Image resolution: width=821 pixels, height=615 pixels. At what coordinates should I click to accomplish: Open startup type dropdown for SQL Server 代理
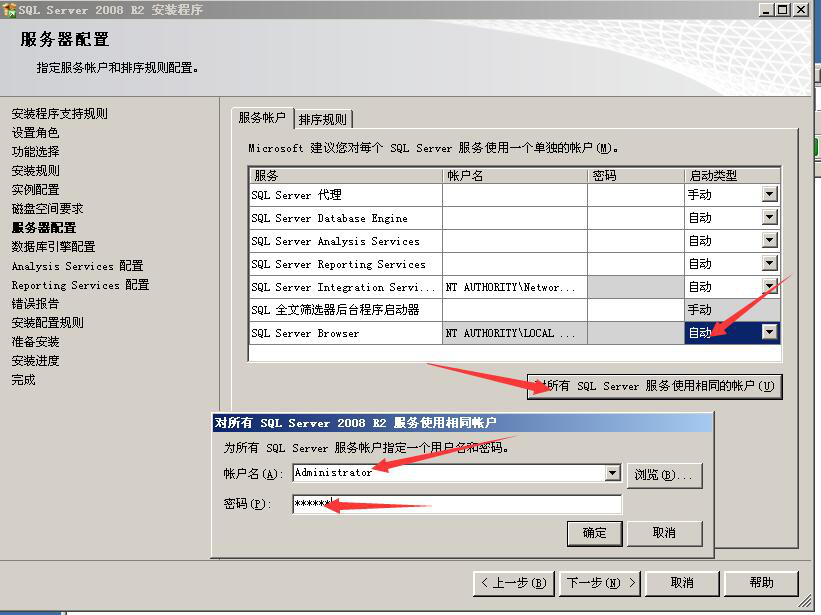[x=769, y=194]
